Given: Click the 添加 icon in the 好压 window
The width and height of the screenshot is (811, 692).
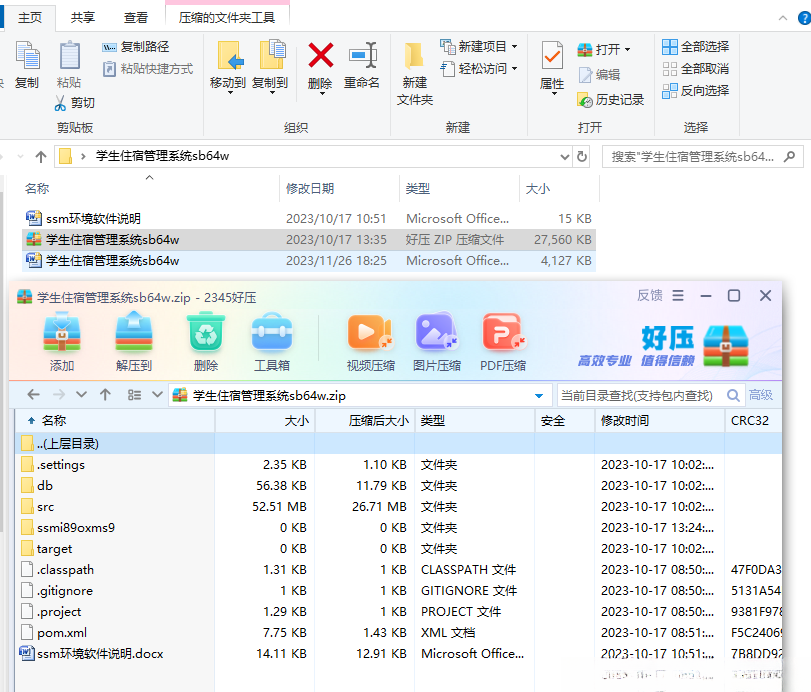Looking at the screenshot, I should [x=62, y=332].
